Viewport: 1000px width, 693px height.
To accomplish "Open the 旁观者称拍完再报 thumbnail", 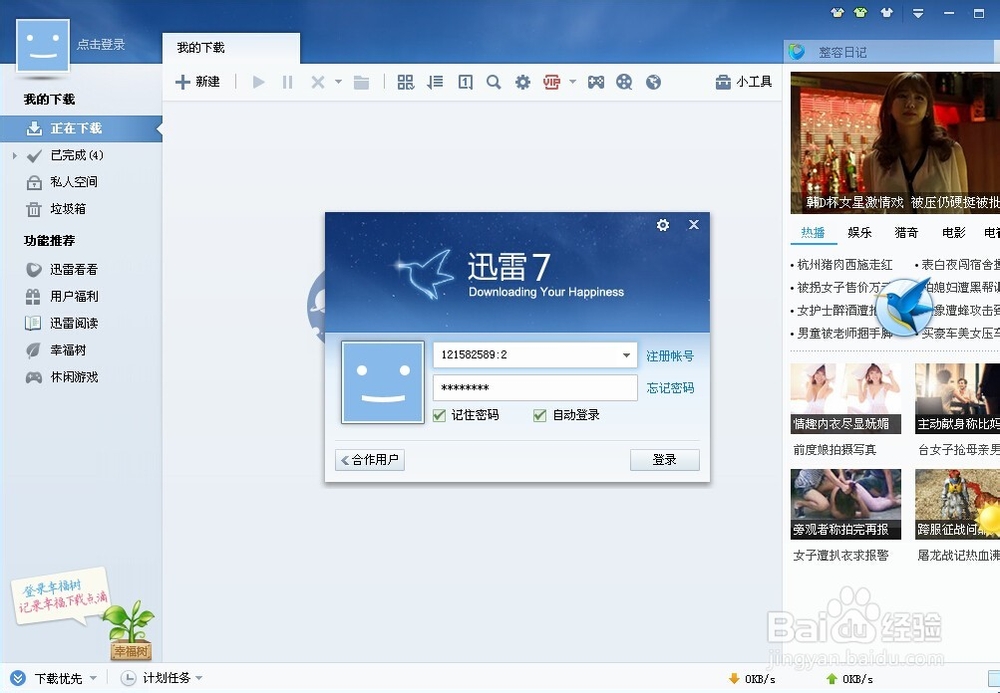I will pos(846,504).
